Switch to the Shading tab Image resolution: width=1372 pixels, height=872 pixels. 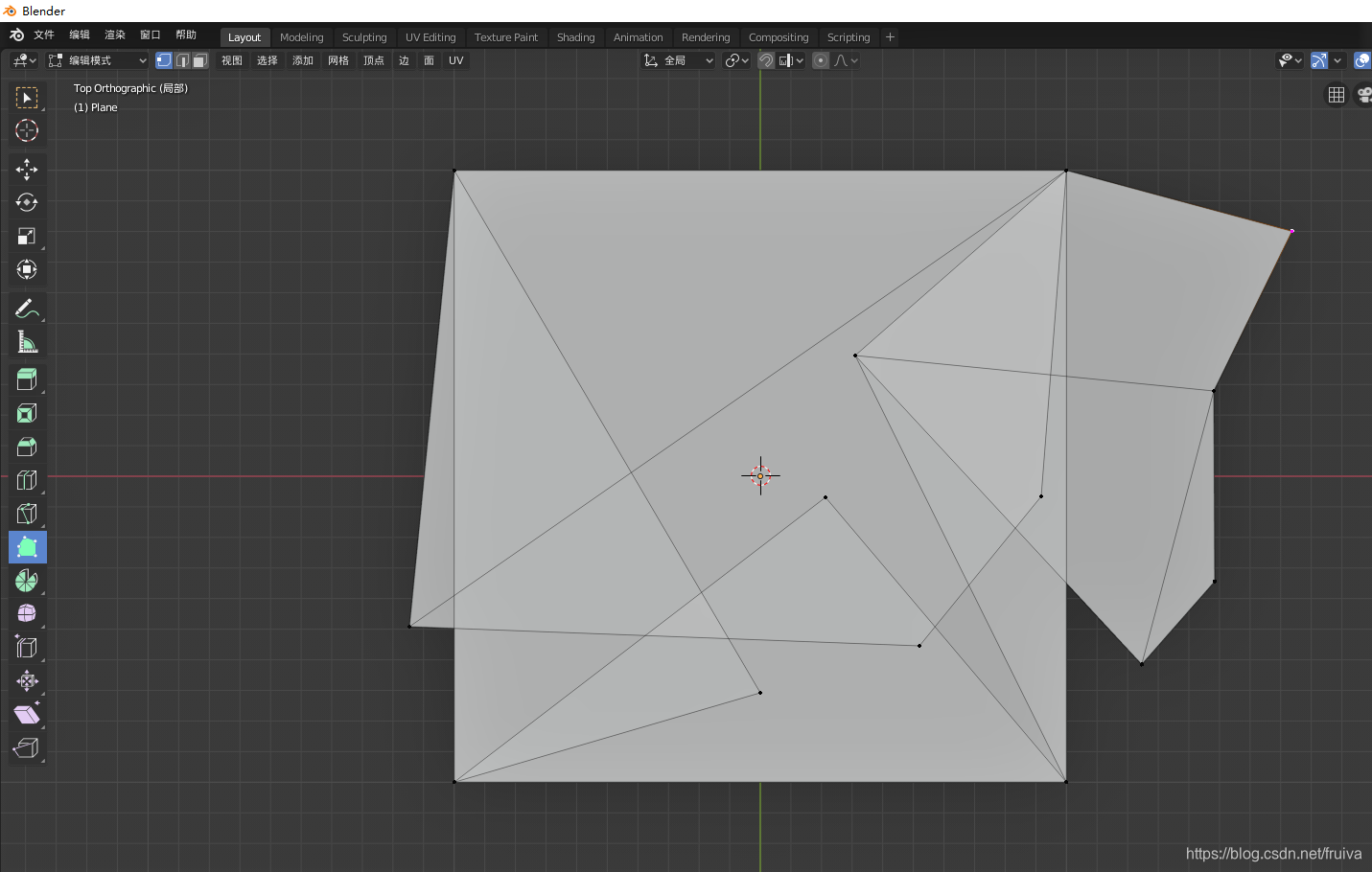coord(576,37)
